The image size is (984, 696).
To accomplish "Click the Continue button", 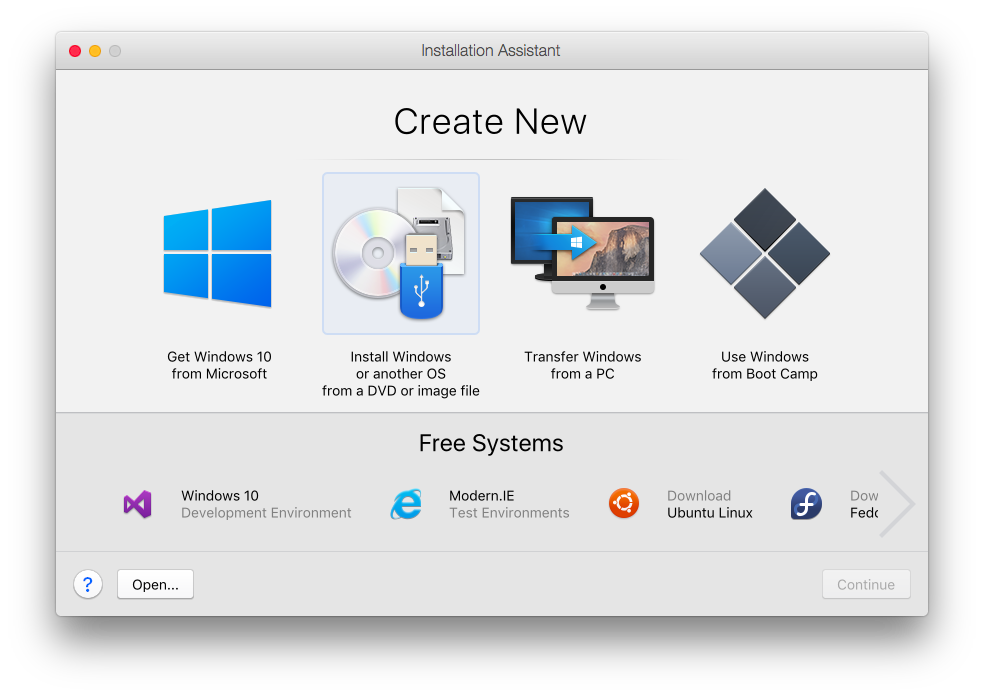I will pos(866,585).
